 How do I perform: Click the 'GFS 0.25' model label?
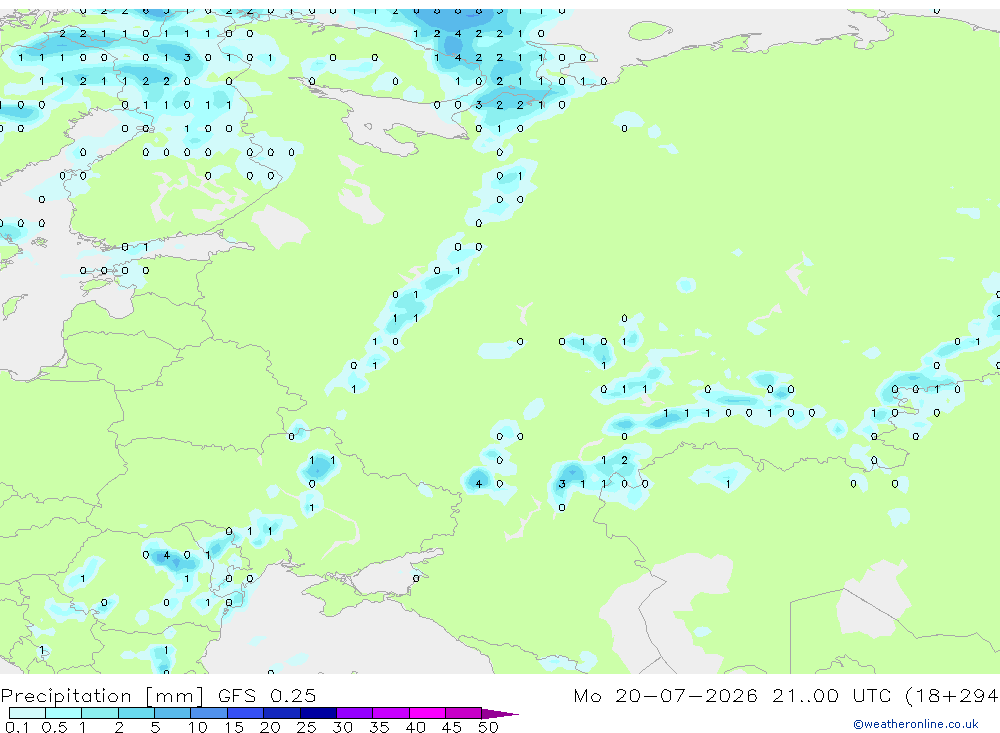(x=267, y=696)
